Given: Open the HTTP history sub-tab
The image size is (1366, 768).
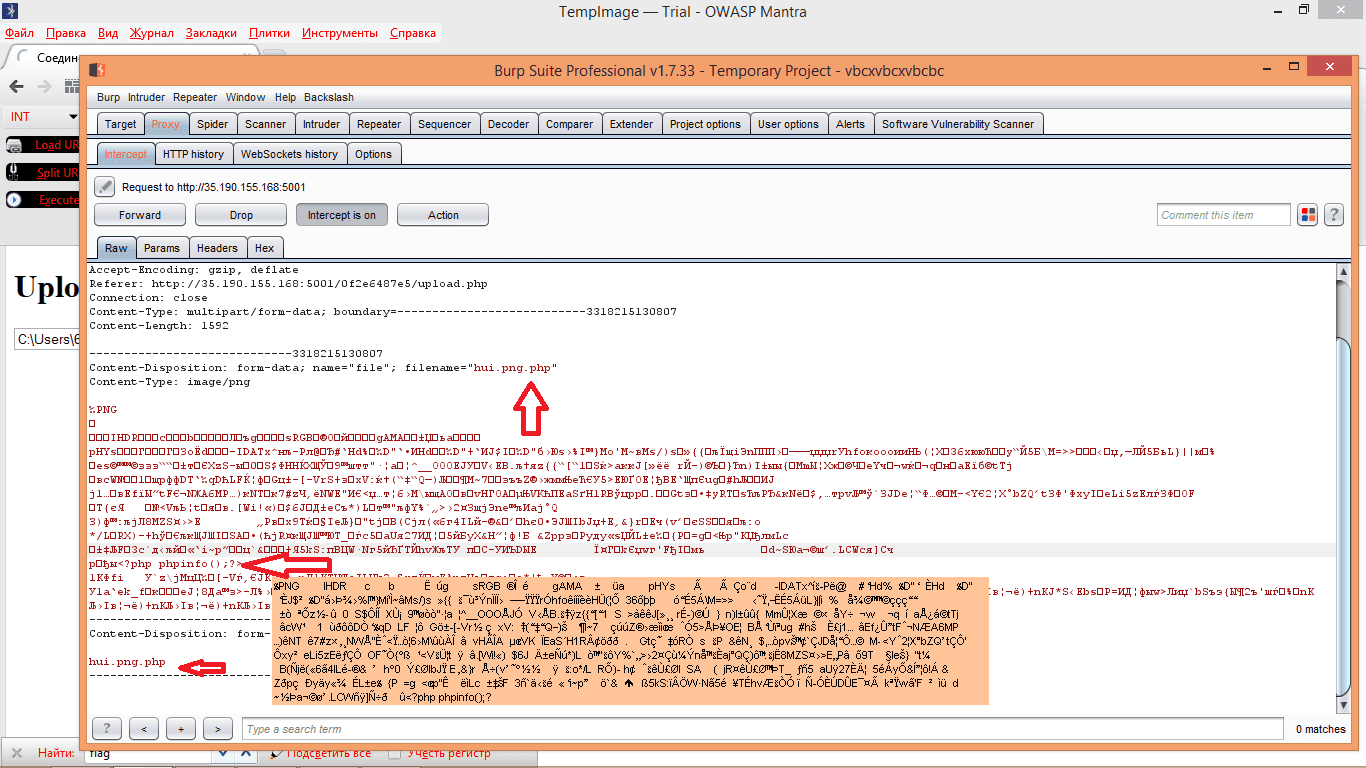Looking at the screenshot, I should coord(193,154).
